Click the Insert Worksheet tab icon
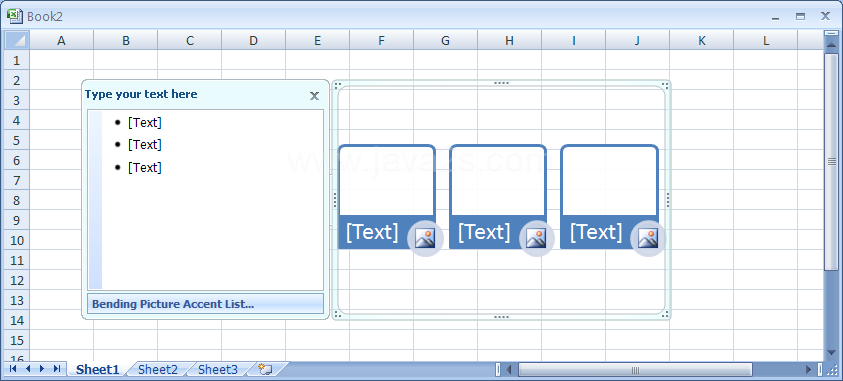The height and width of the screenshot is (381, 843). (x=266, y=369)
